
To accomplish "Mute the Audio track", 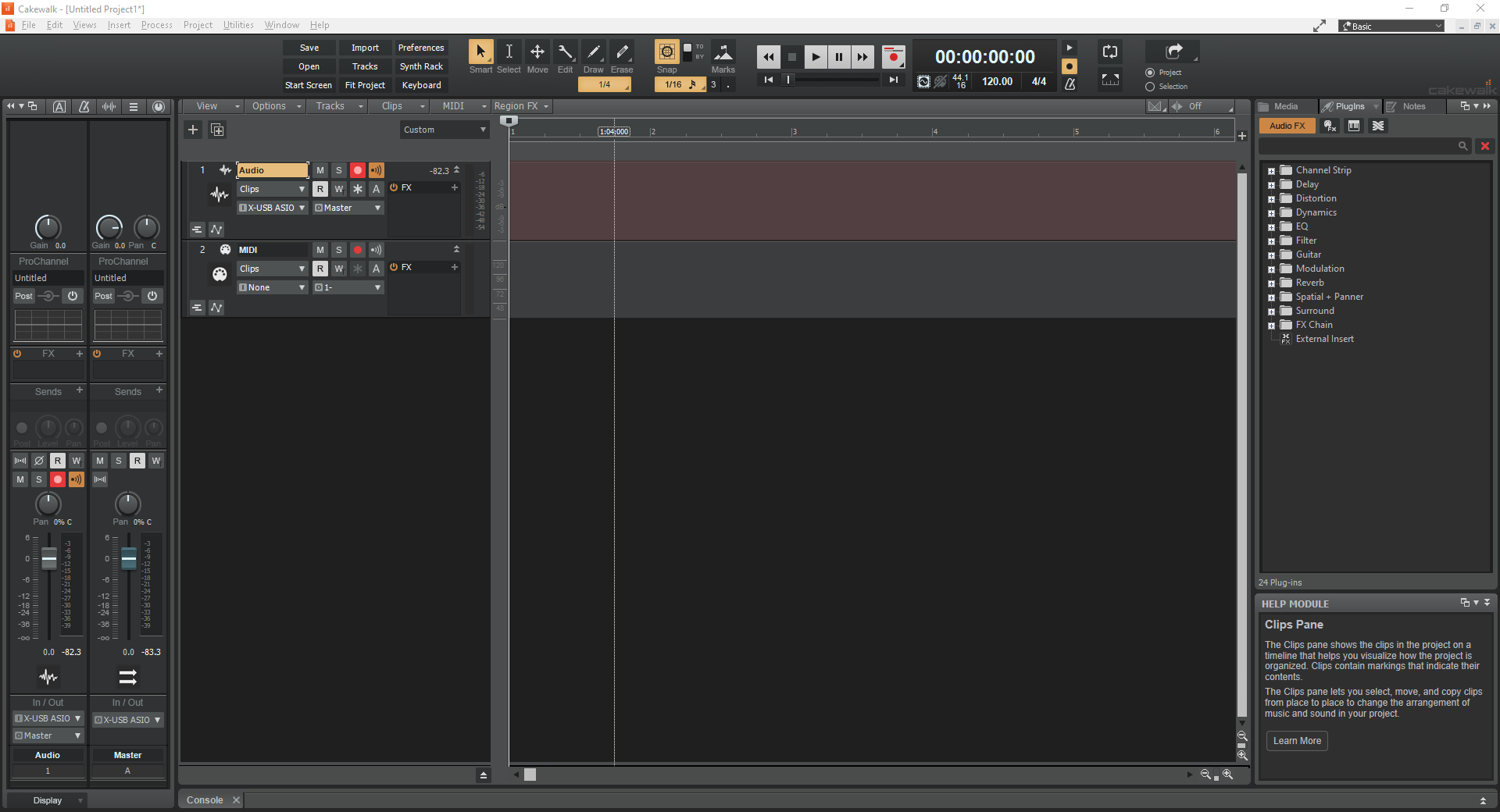I will pyautogui.click(x=320, y=170).
